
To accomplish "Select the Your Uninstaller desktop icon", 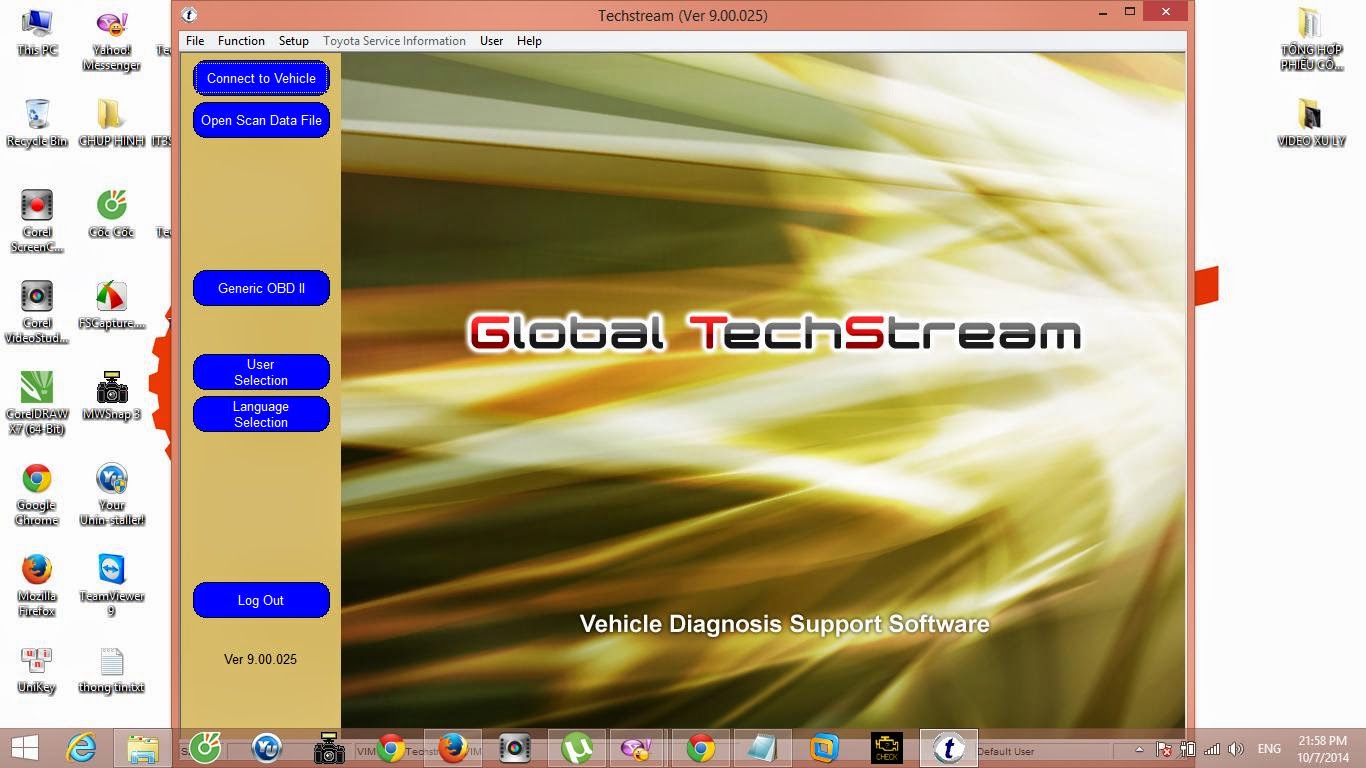I will pyautogui.click(x=111, y=494).
